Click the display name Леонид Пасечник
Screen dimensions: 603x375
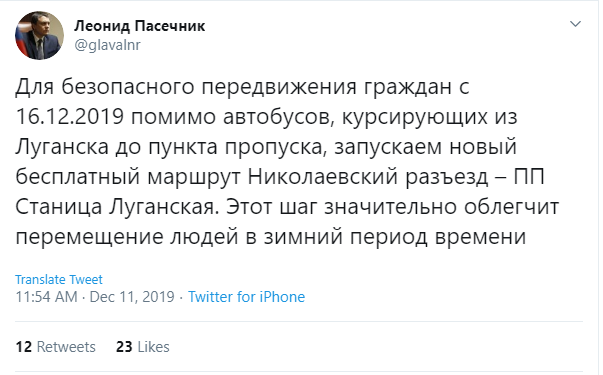(140, 26)
